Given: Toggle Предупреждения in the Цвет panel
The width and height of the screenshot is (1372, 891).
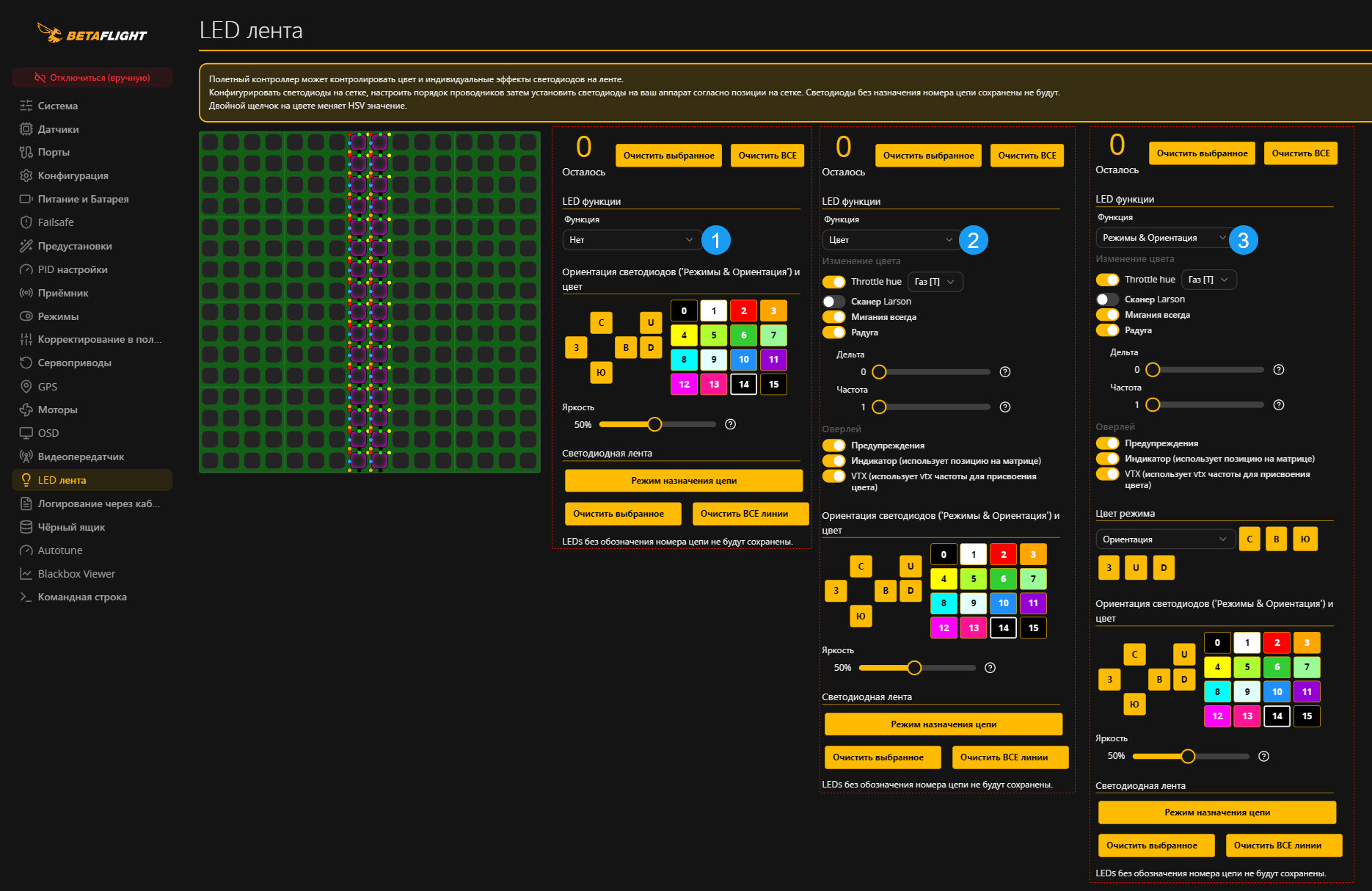Looking at the screenshot, I should (833, 445).
